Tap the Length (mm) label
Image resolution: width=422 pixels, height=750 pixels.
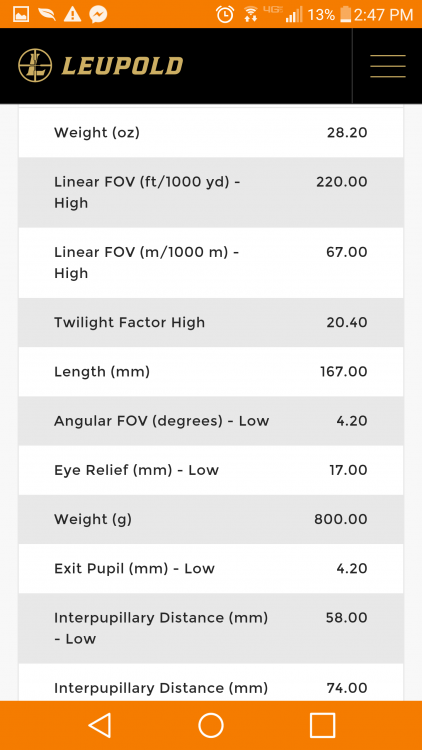(102, 372)
